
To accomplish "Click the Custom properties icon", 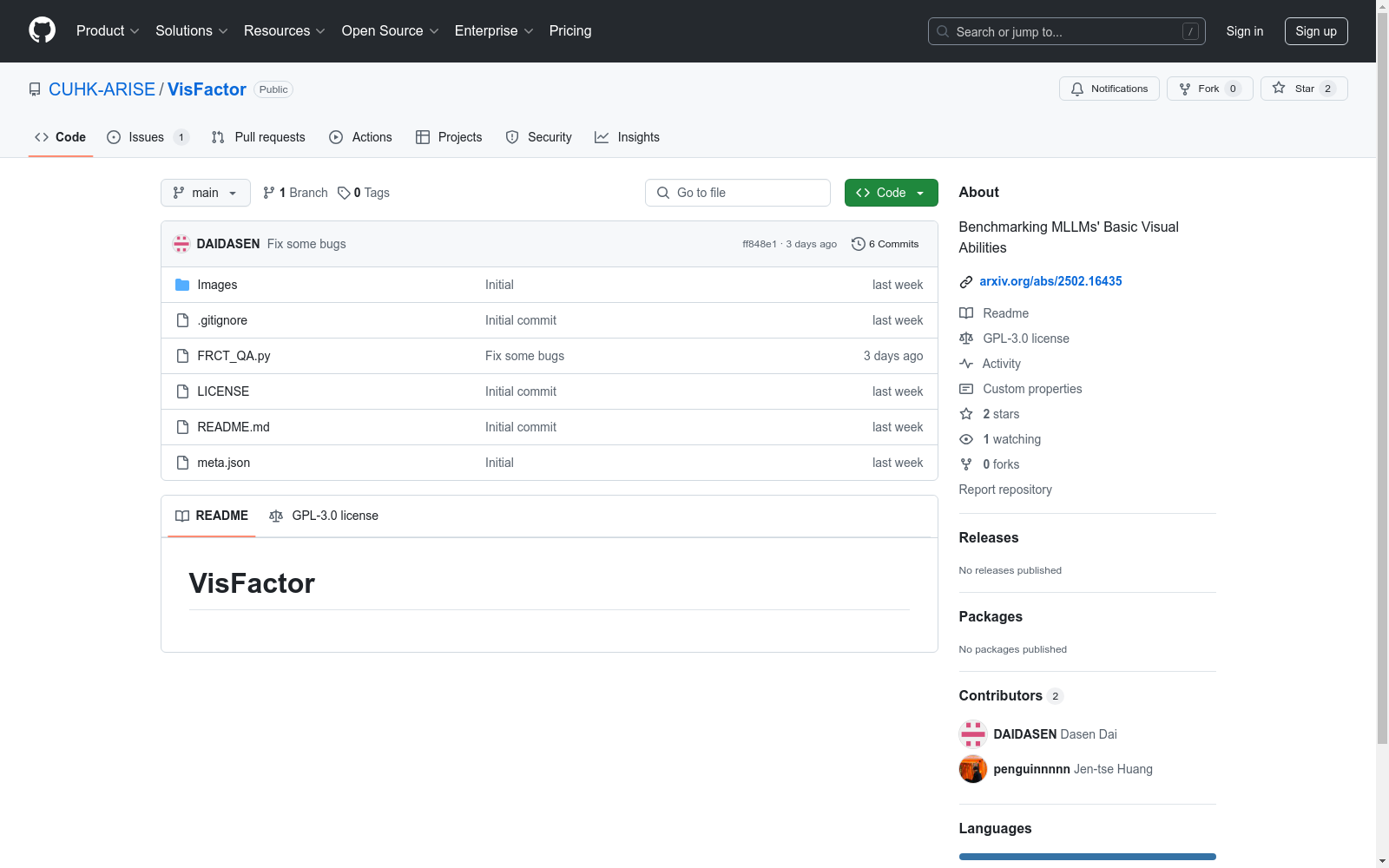I will coord(966,389).
